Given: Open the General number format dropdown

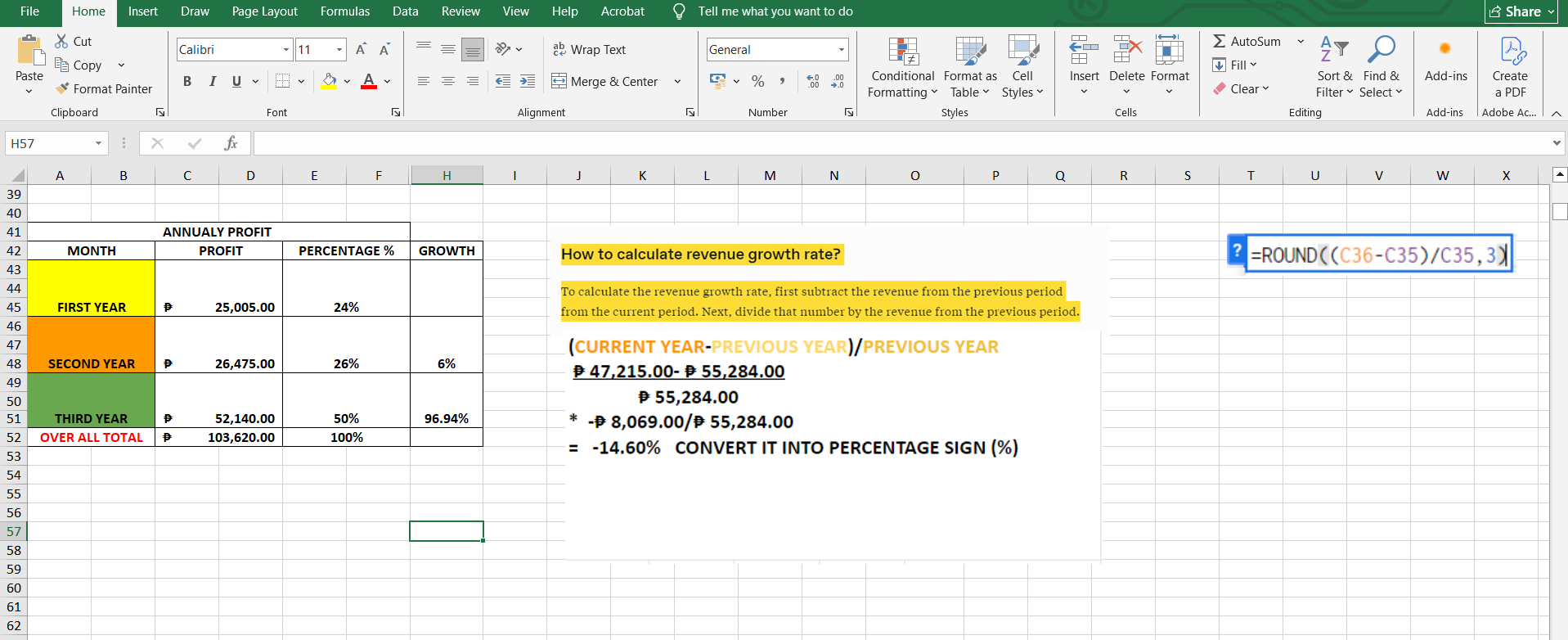Looking at the screenshot, I should click(841, 50).
